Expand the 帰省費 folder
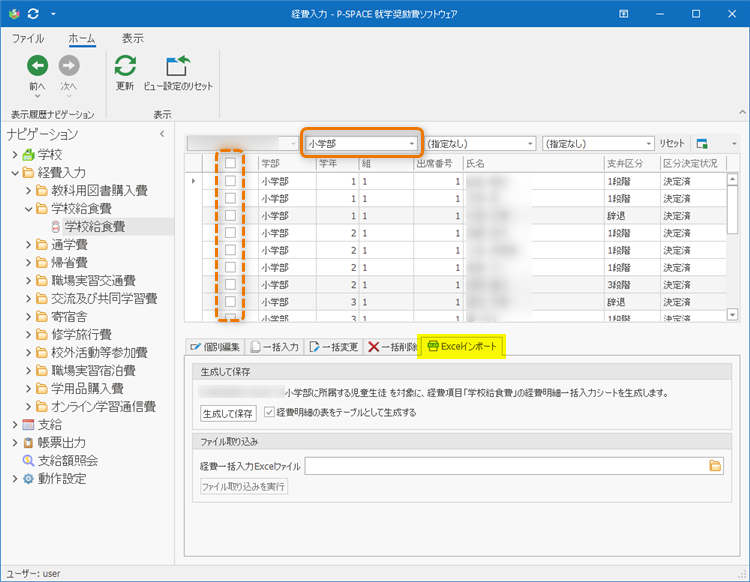 point(28,263)
